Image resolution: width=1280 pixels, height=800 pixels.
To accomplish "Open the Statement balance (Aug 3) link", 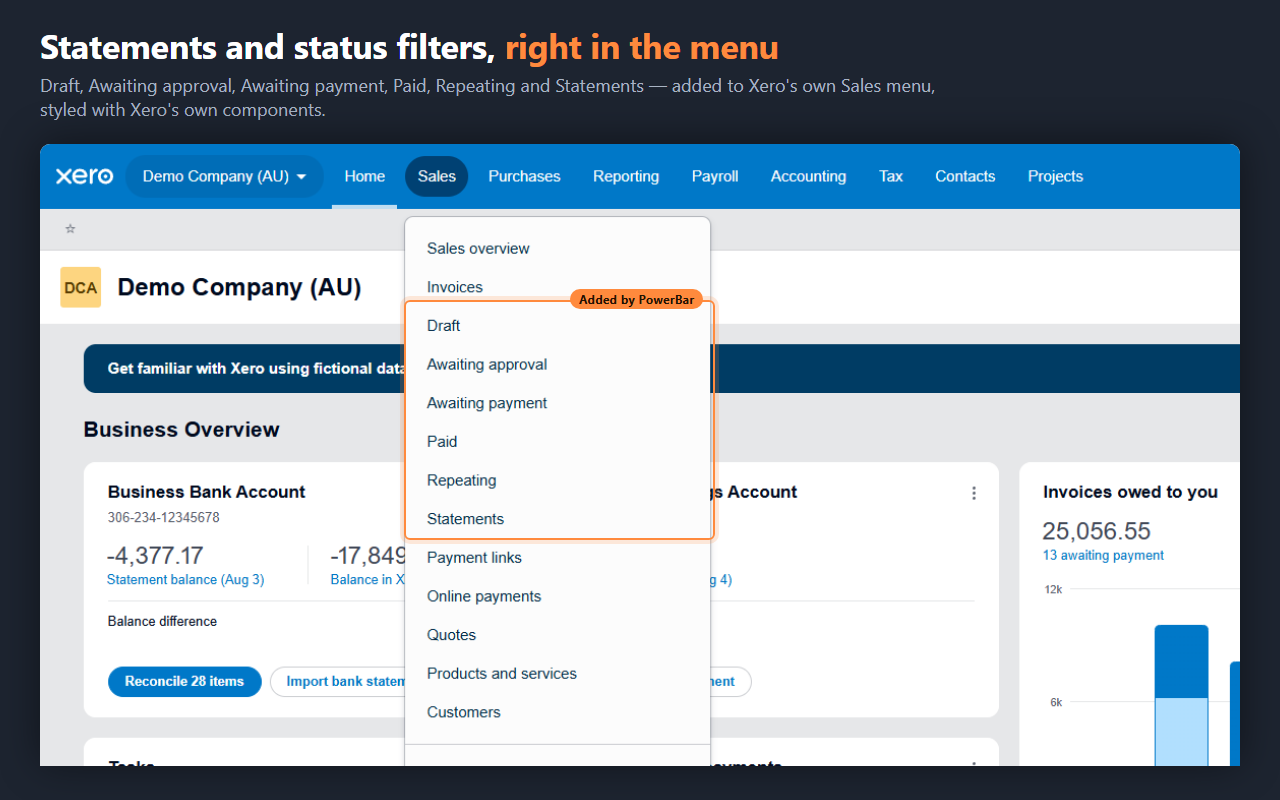I will click(x=185, y=580).
